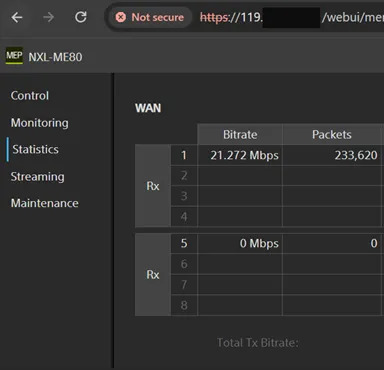Click the Packets column header
This screenshot has width=384, height=370.
[332, 135]
